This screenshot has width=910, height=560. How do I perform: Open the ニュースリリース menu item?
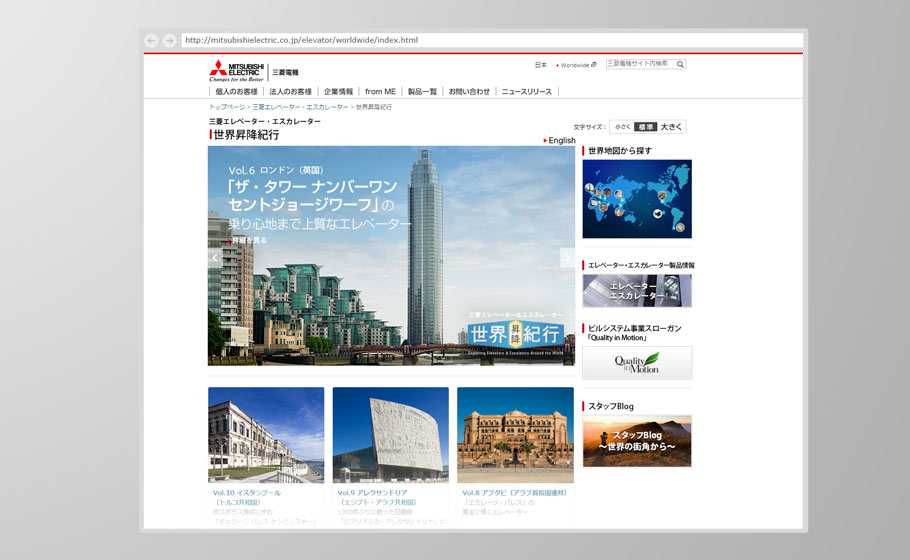[x=526, y=92]
